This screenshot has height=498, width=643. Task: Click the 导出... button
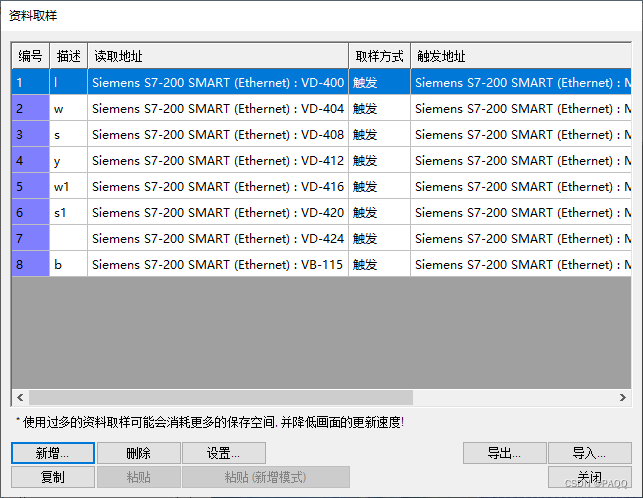pos(505,453)
